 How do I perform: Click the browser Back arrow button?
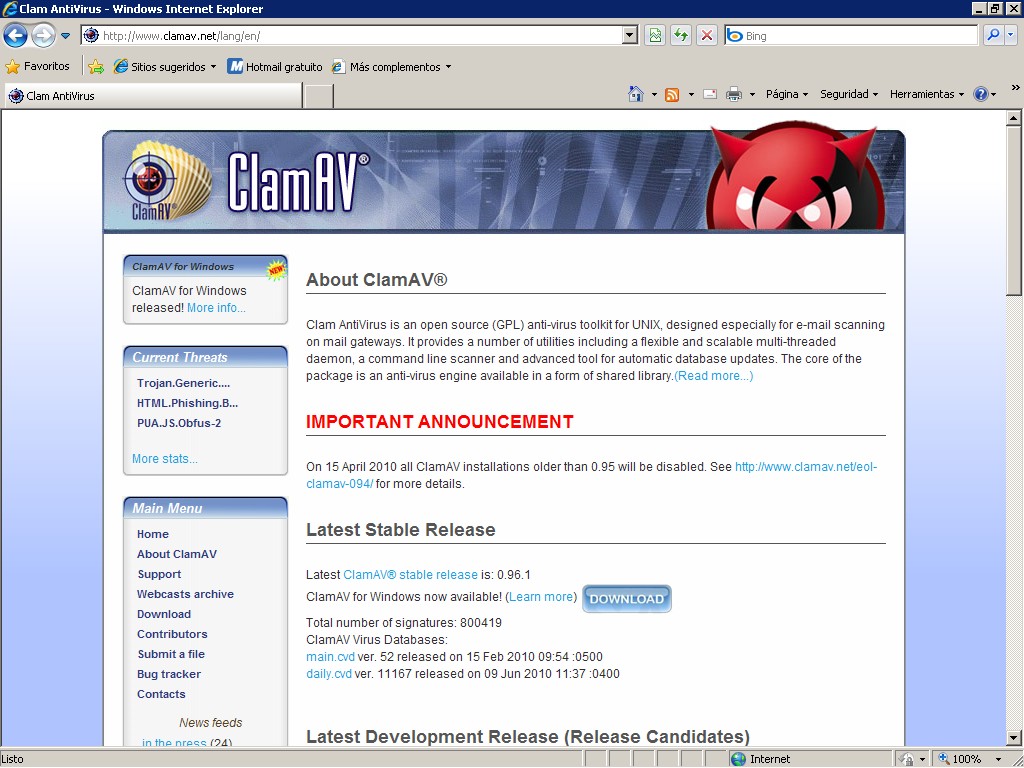[x=15, y=35]
